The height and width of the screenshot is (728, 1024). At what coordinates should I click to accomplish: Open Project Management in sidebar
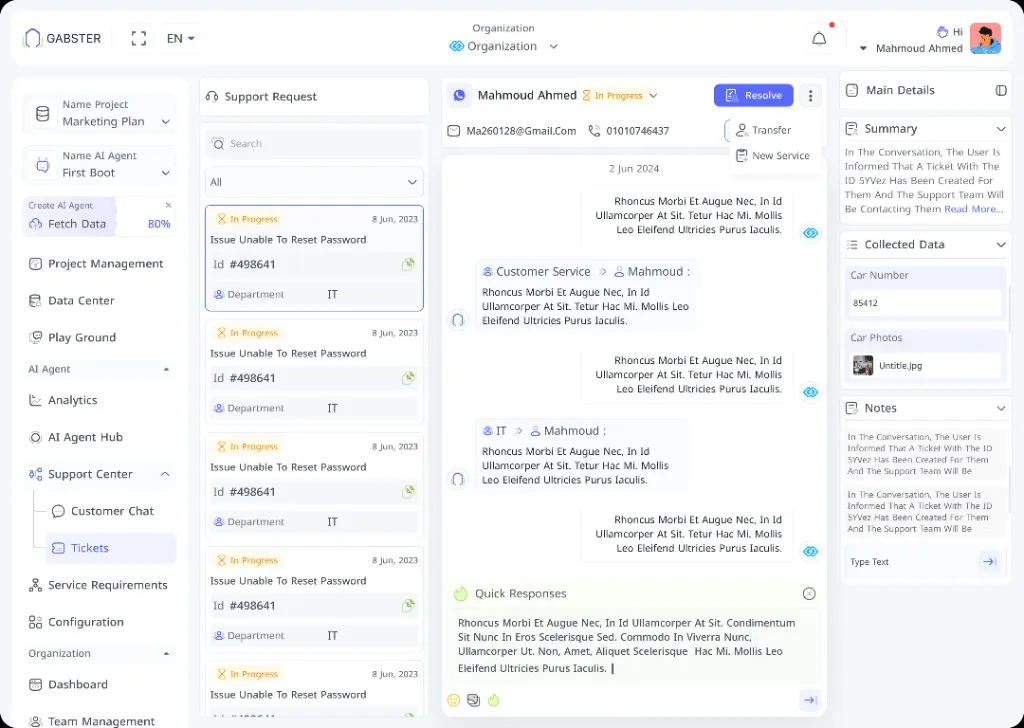pos(96,264)
